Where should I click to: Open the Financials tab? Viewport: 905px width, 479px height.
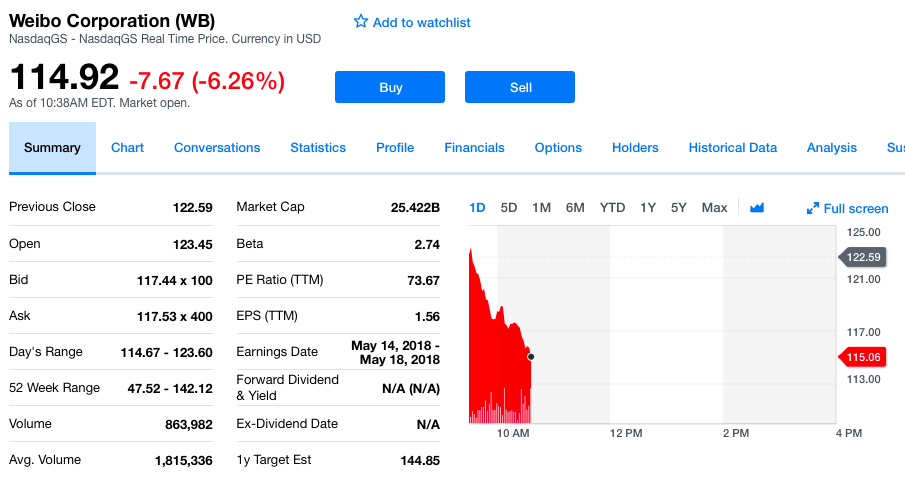[x=474, y=148]
